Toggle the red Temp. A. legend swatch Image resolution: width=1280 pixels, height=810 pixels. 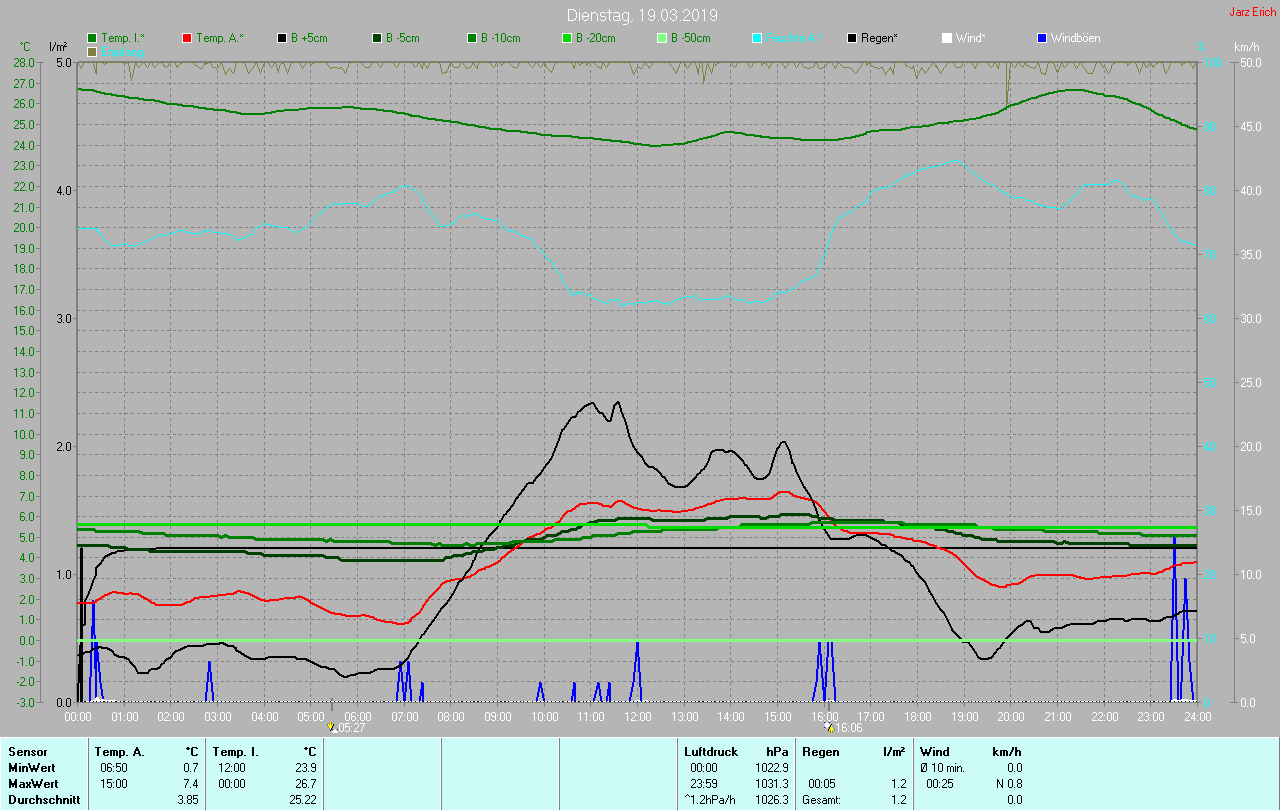click(x=187, y=38)
